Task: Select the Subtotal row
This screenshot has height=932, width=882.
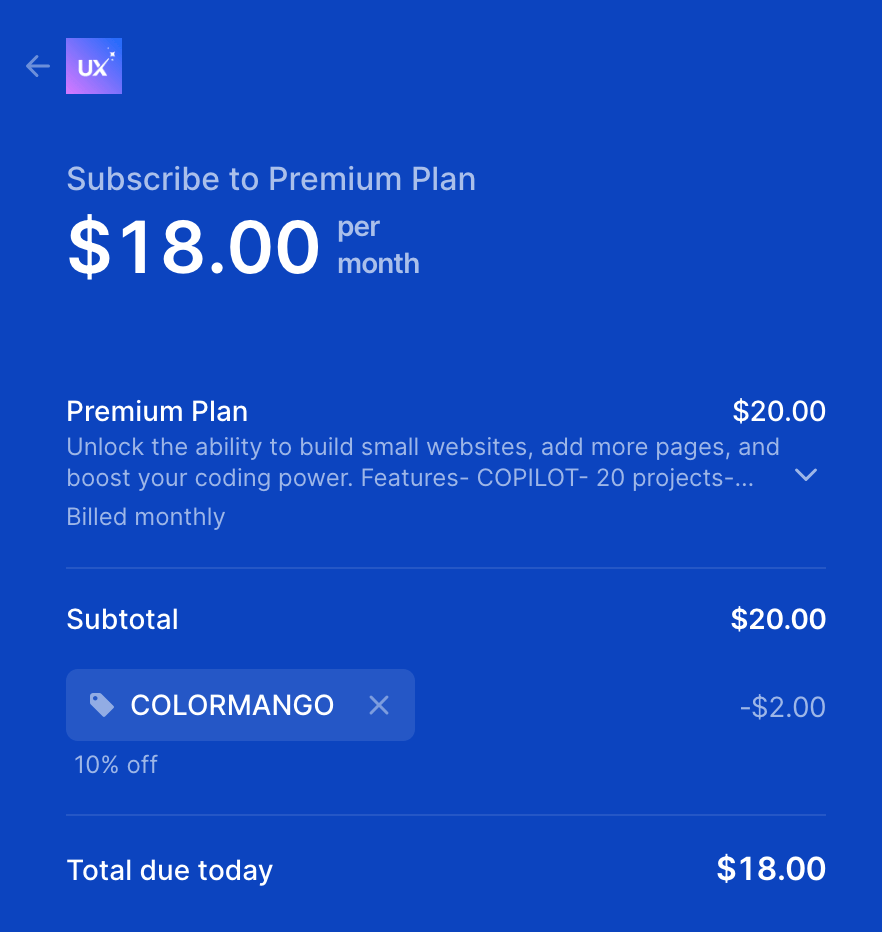Action: click(122, 619)
